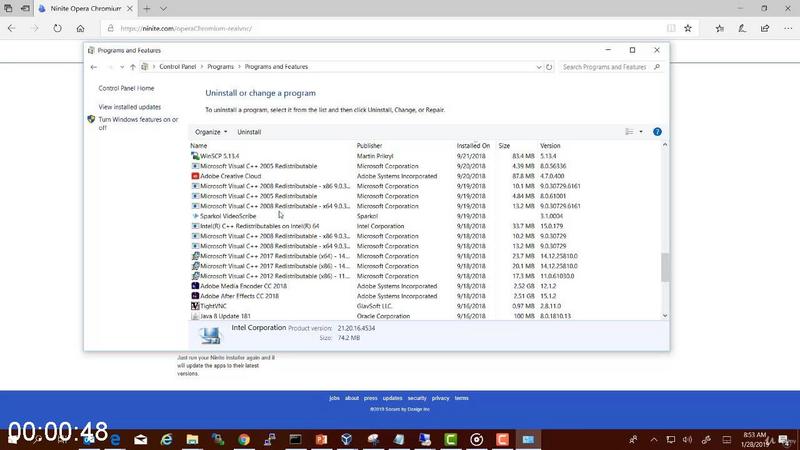Add Ninite page to favorites
Viewport: 800px width, 450px height.
coord(688,29)
